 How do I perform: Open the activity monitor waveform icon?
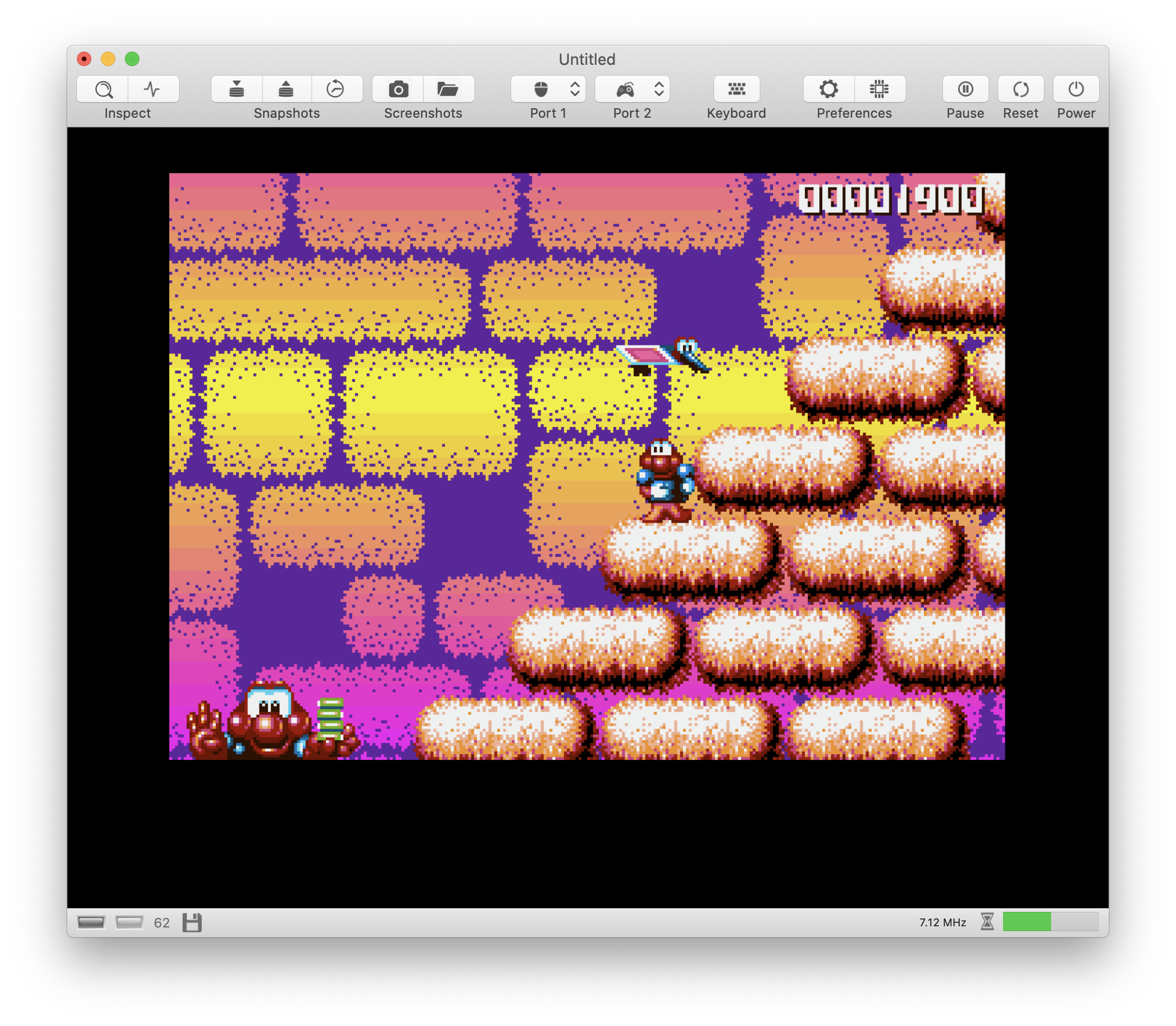153,90
